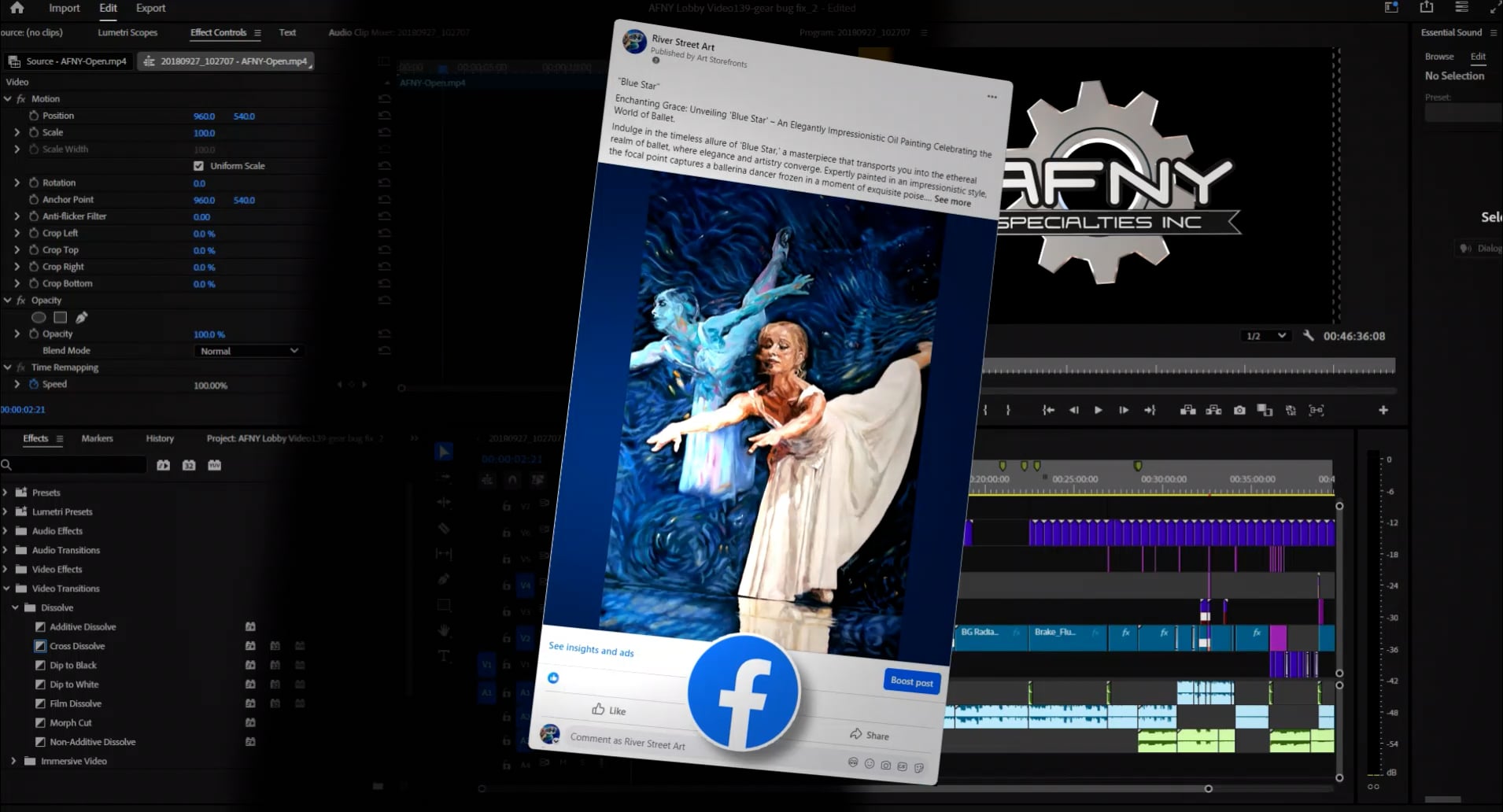The image size is (1503, 812).
Task: Select the Cross Dissolve transition
Action: coord(77,646)
